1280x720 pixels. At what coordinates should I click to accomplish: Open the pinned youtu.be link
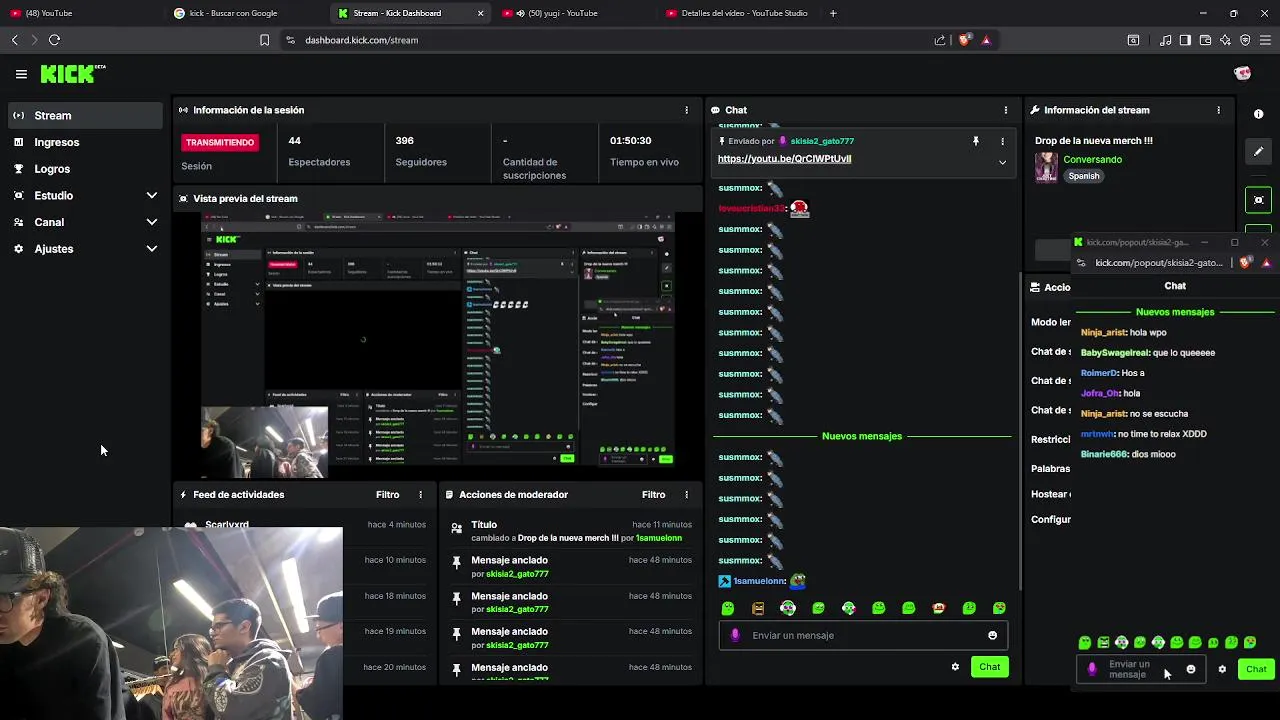784,159
